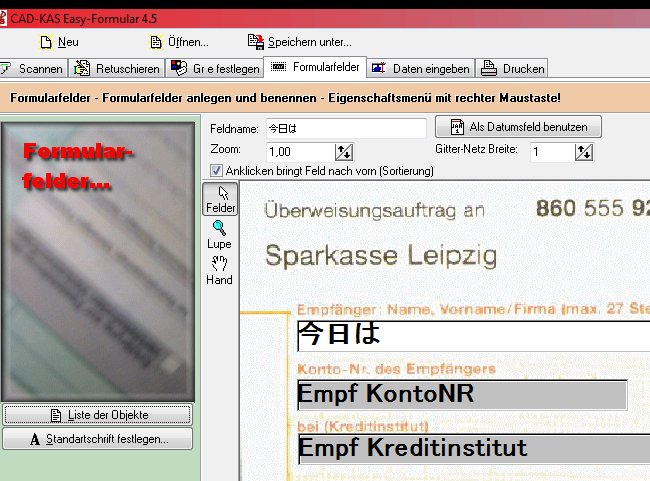The height and width of the screenshot is (481, 650).
Task: Select the Hand pan tool
Action: [219, 270]
